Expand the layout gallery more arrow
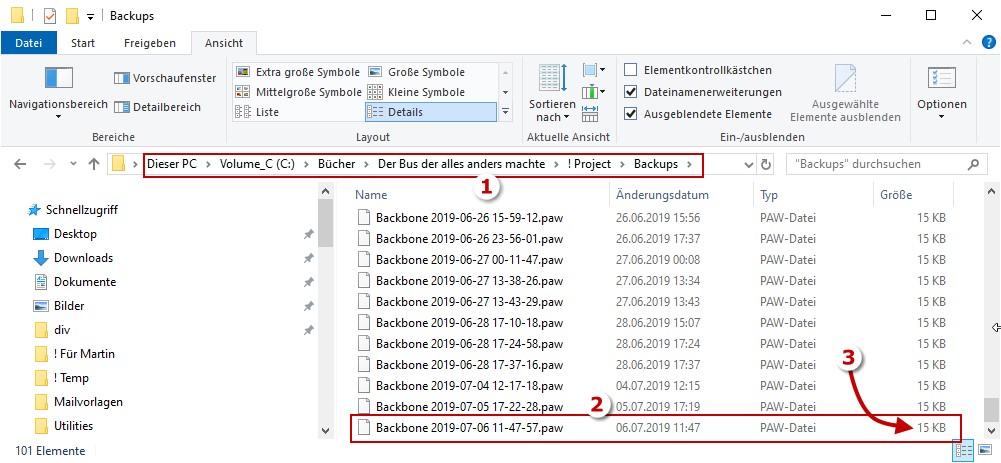The image size is (1001, 463). 506,112
